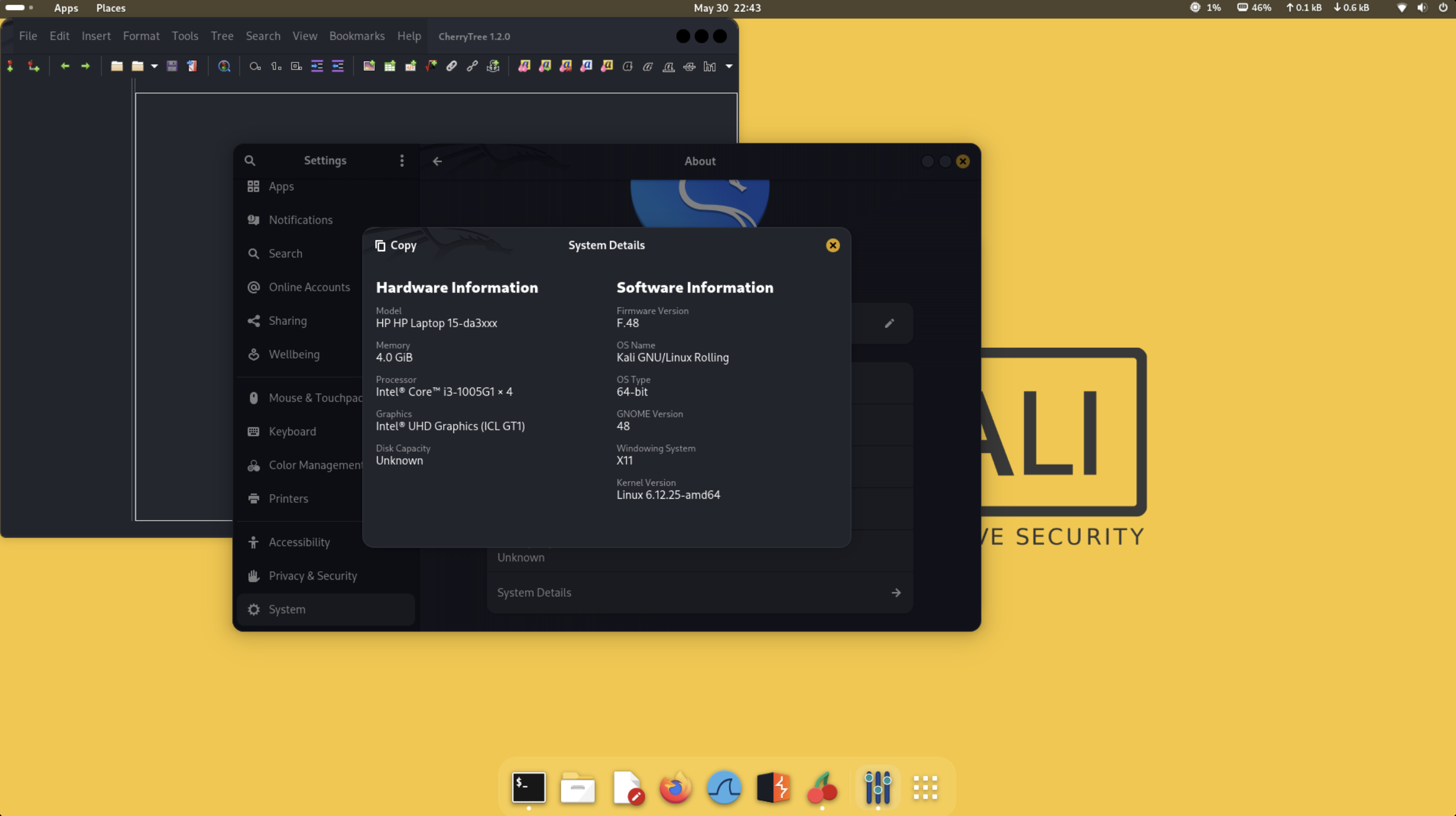Apply h1 heading in CherryTree toolbar
This screenshot has height=816, width=1456.
tap(710, 67)
